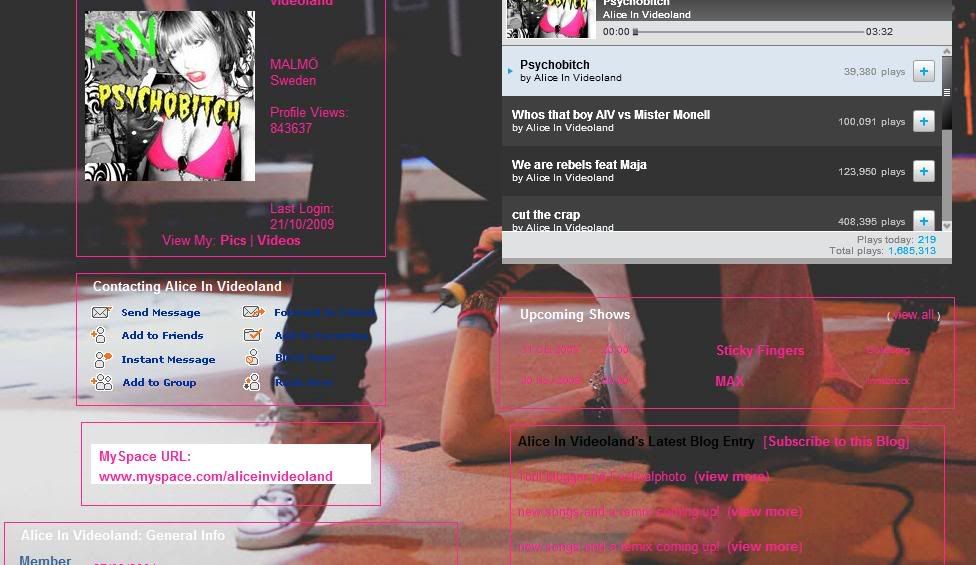
Task: Play We are rebels feat Maja
Action: pos(579,165)
